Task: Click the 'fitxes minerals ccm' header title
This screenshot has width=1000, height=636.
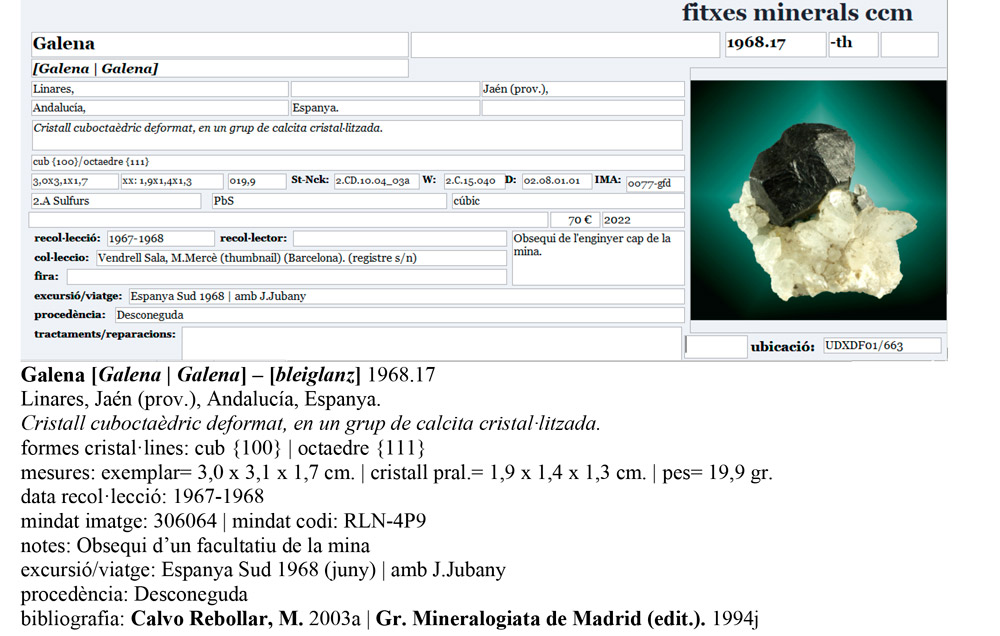Action: tap(797, 13)
